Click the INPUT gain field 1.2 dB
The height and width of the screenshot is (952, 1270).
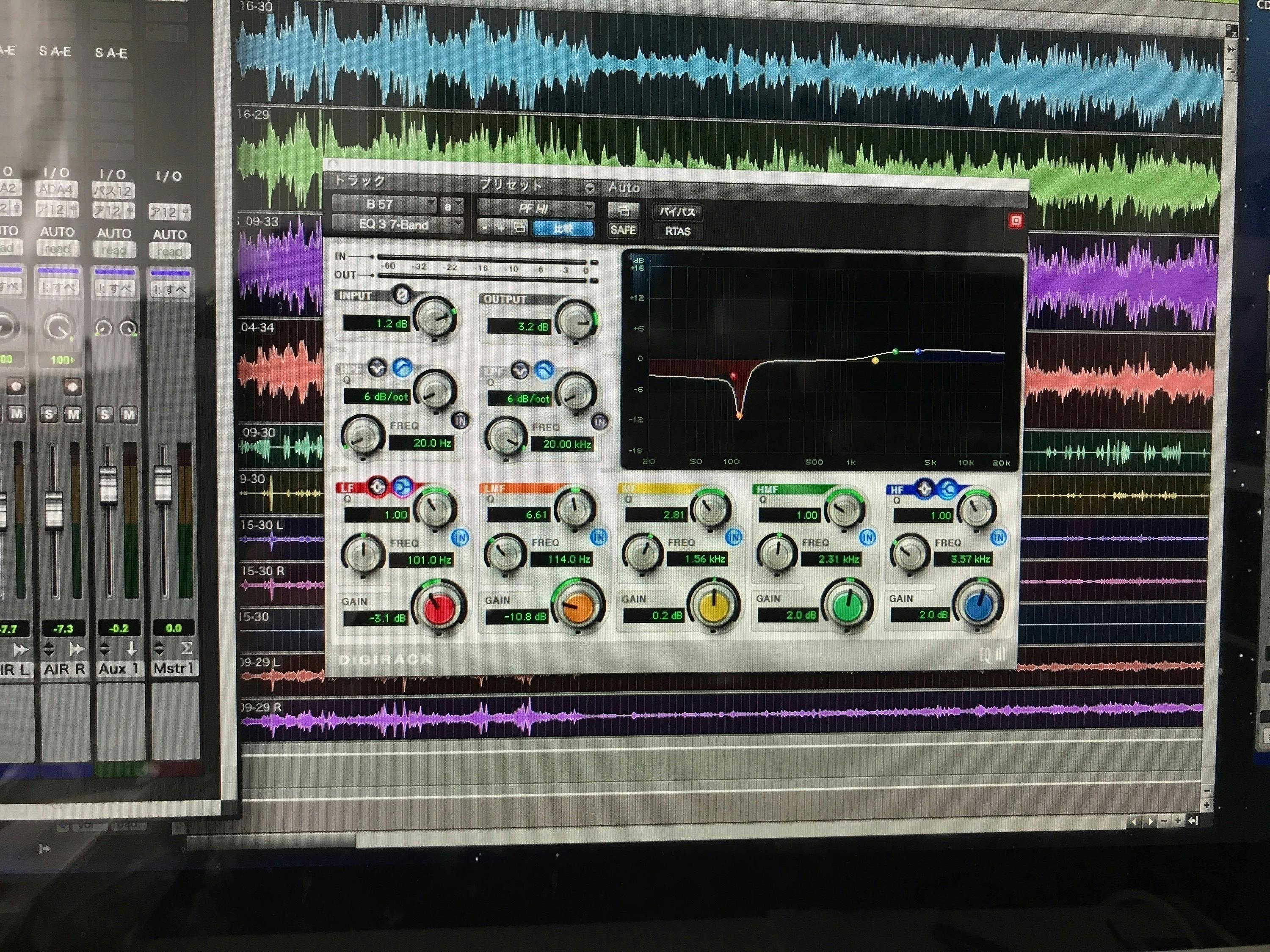pos(376,324)
